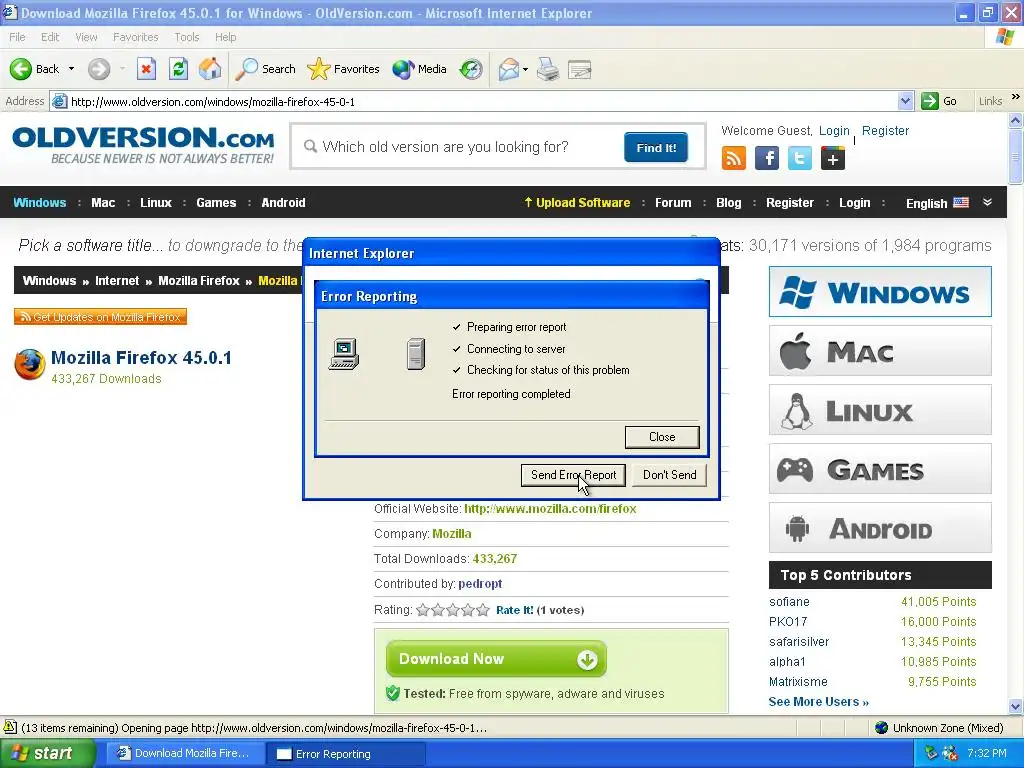This screenshot has width=1024, height=768.
Task: Click the Windows Start button
Action: click(47, 754)
